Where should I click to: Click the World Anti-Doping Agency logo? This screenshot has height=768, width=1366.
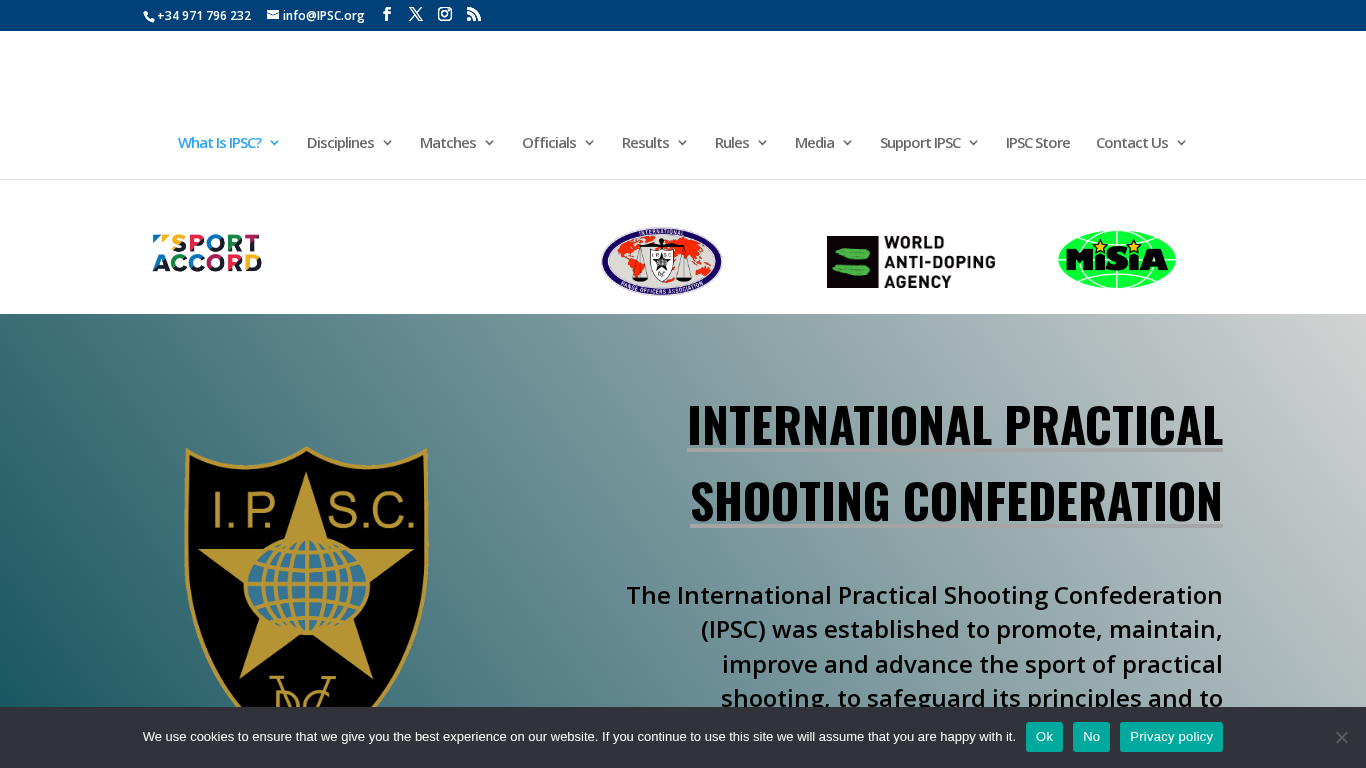[x=910, y=262]
